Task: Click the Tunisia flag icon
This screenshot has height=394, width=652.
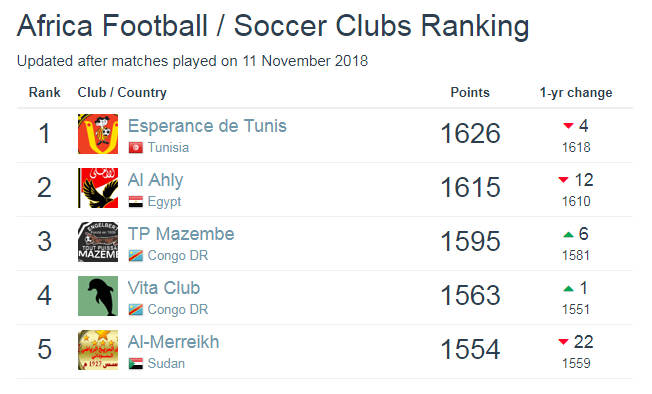Action: tap(136, 148)
